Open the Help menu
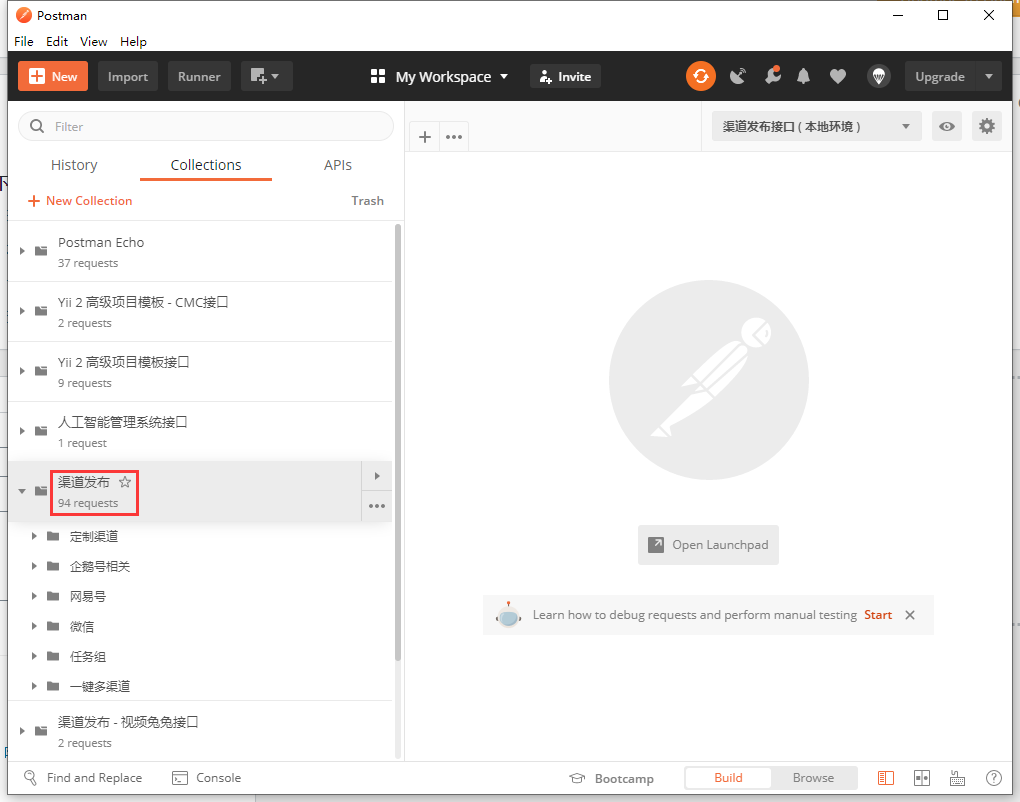The width and height of the screenshot is (1020, 802). tap(133, 42)
